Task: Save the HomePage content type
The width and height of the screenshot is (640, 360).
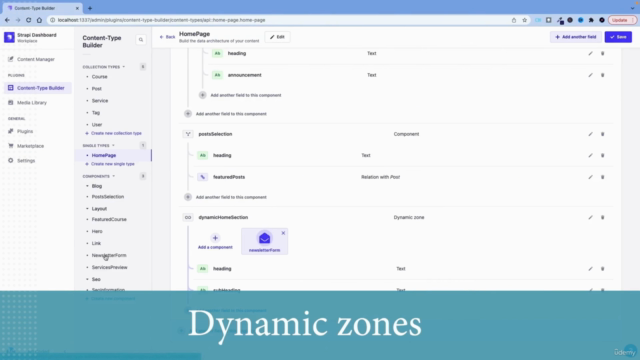Action: (x=618, y=37)
